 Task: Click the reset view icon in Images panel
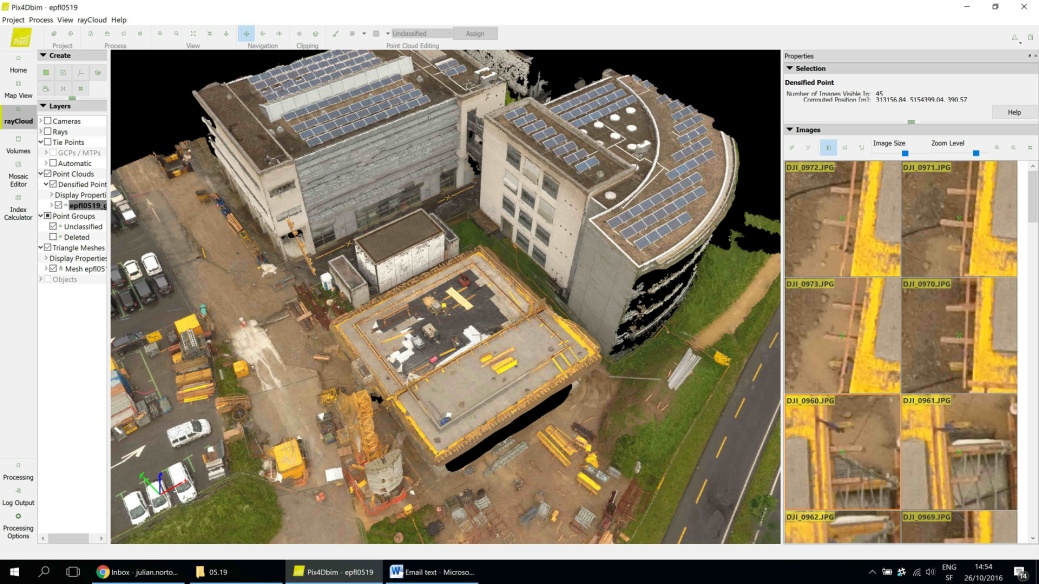1030,148
